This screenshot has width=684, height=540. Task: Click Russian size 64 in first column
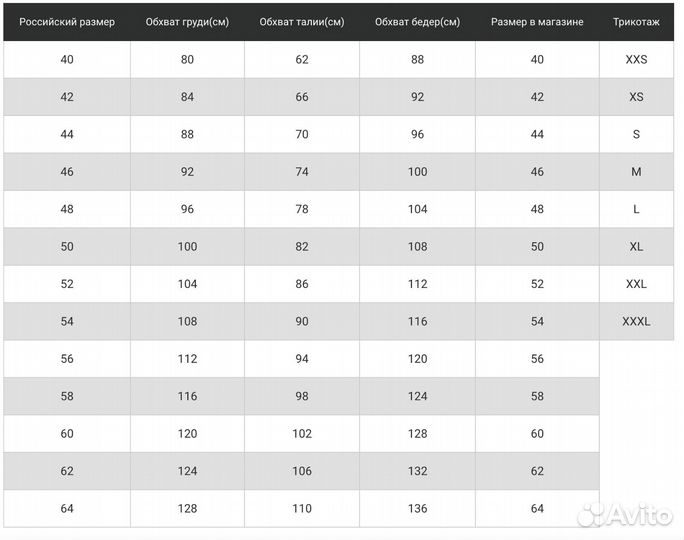67,509
